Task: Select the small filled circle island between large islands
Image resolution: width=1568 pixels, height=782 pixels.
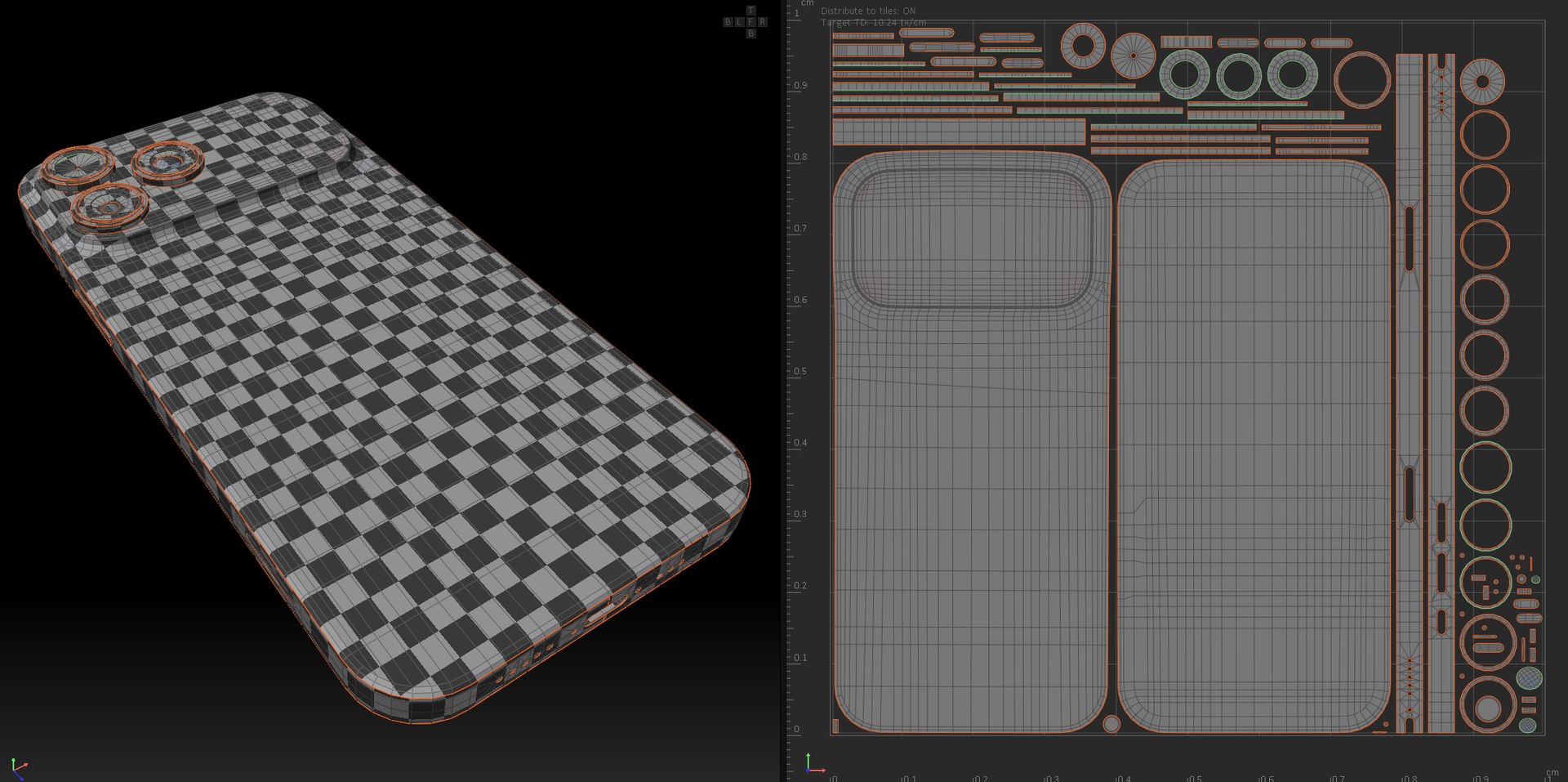Action: click(1111, 723)
